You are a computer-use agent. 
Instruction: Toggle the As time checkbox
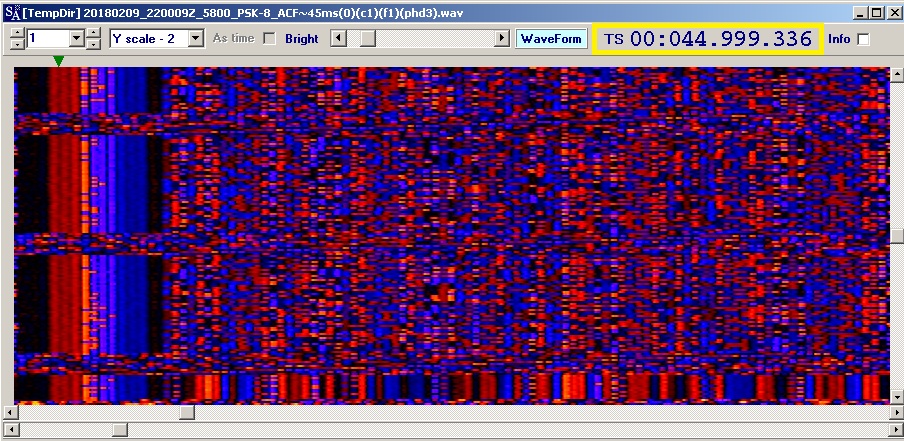coord(269,39)
